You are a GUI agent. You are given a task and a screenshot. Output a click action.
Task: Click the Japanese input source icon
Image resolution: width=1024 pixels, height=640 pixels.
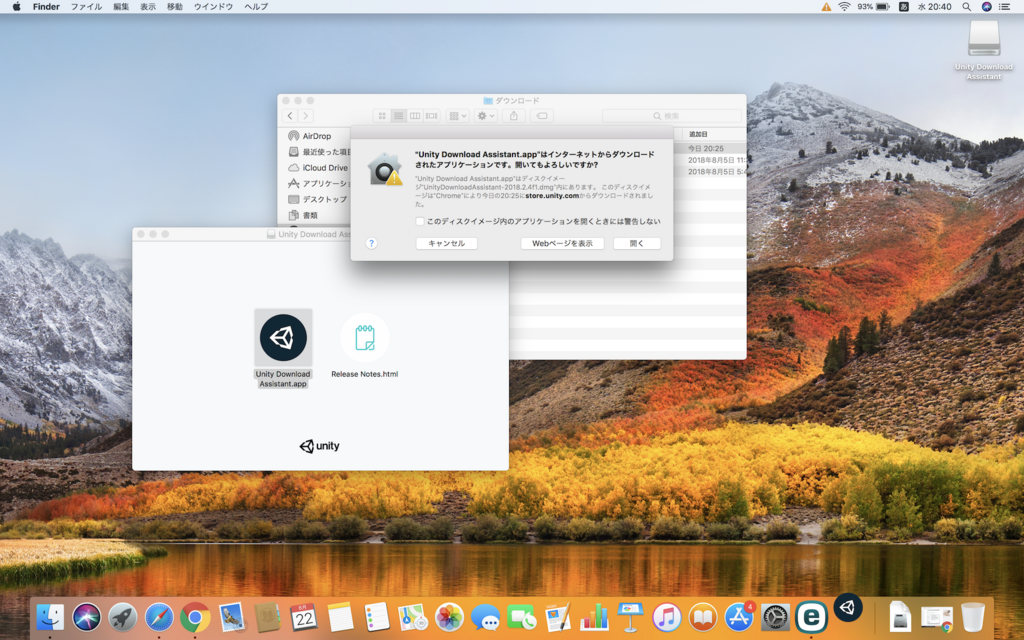(904, 7)
